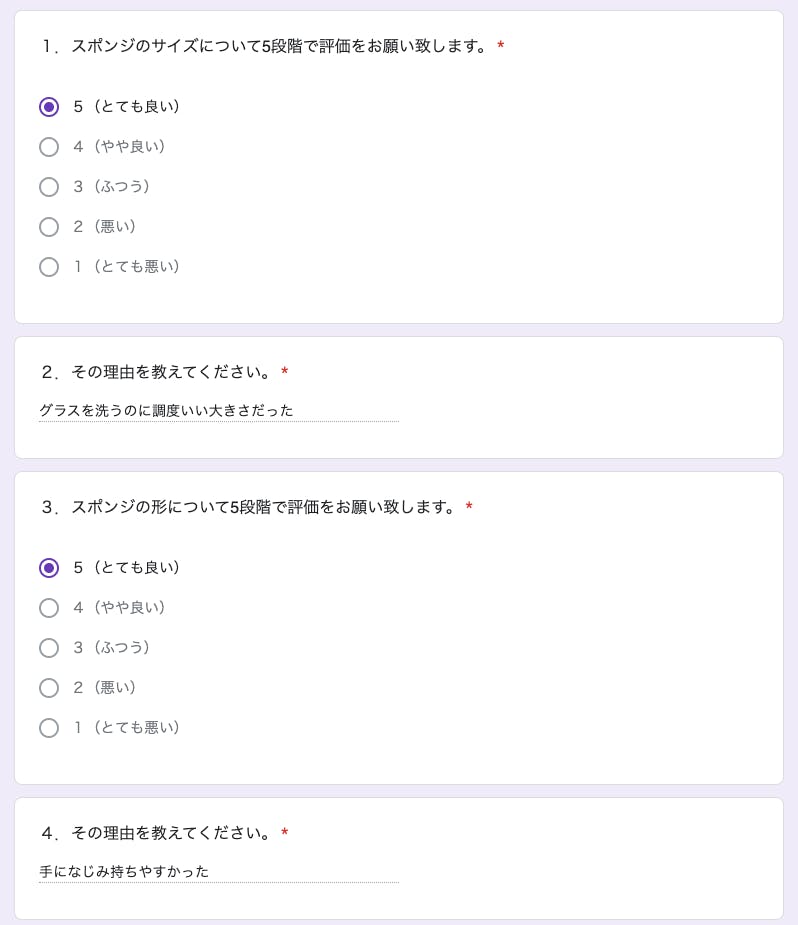Image resolution: width=798 pixels, height=925 pixels.
Task: Choose 3 (ふつう) for sponge size rating
Action: [49, 187]
